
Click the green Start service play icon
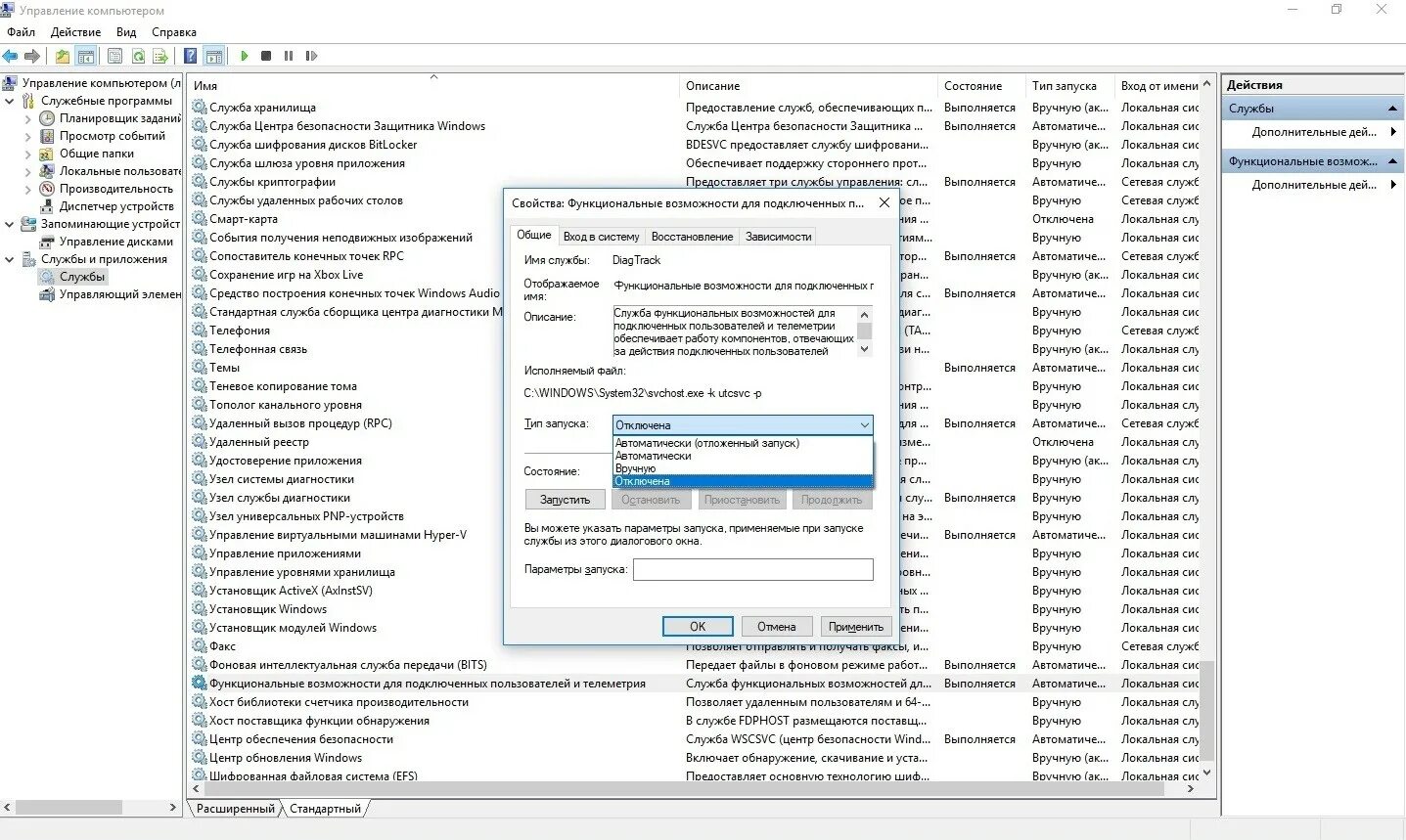245,56
